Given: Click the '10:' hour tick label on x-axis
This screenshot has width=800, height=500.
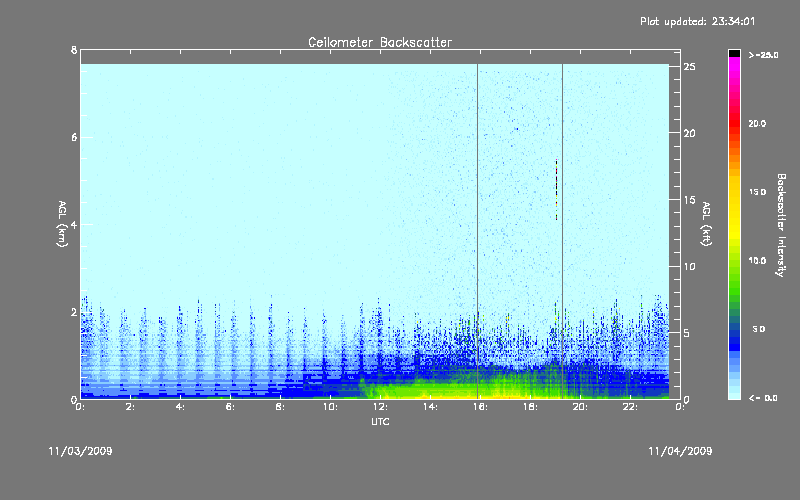Looking at the screenshot, I should pyautogui.click(x=330, y=407).
